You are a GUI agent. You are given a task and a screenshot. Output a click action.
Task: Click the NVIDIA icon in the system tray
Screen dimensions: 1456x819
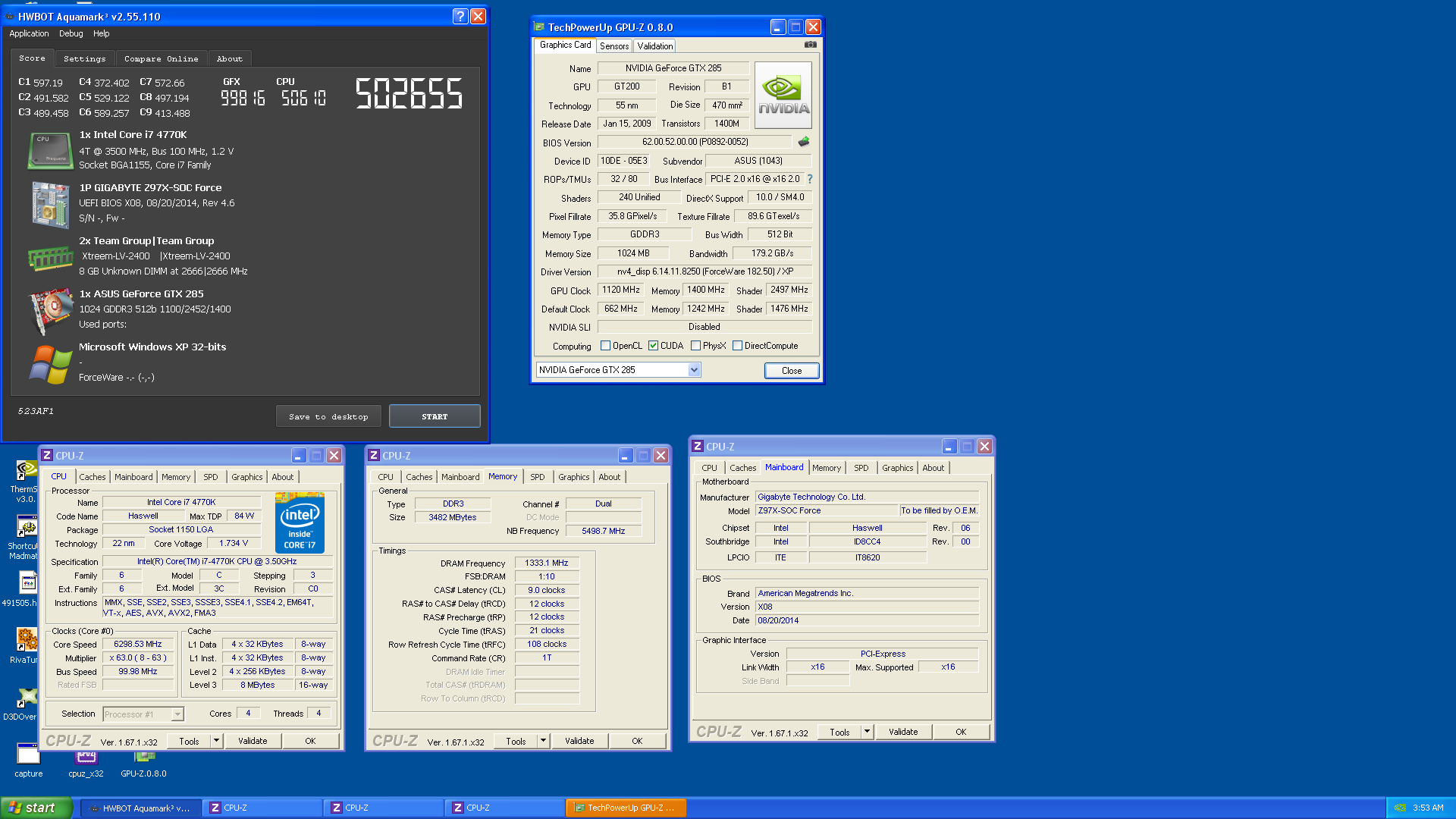pos(1400,808)
